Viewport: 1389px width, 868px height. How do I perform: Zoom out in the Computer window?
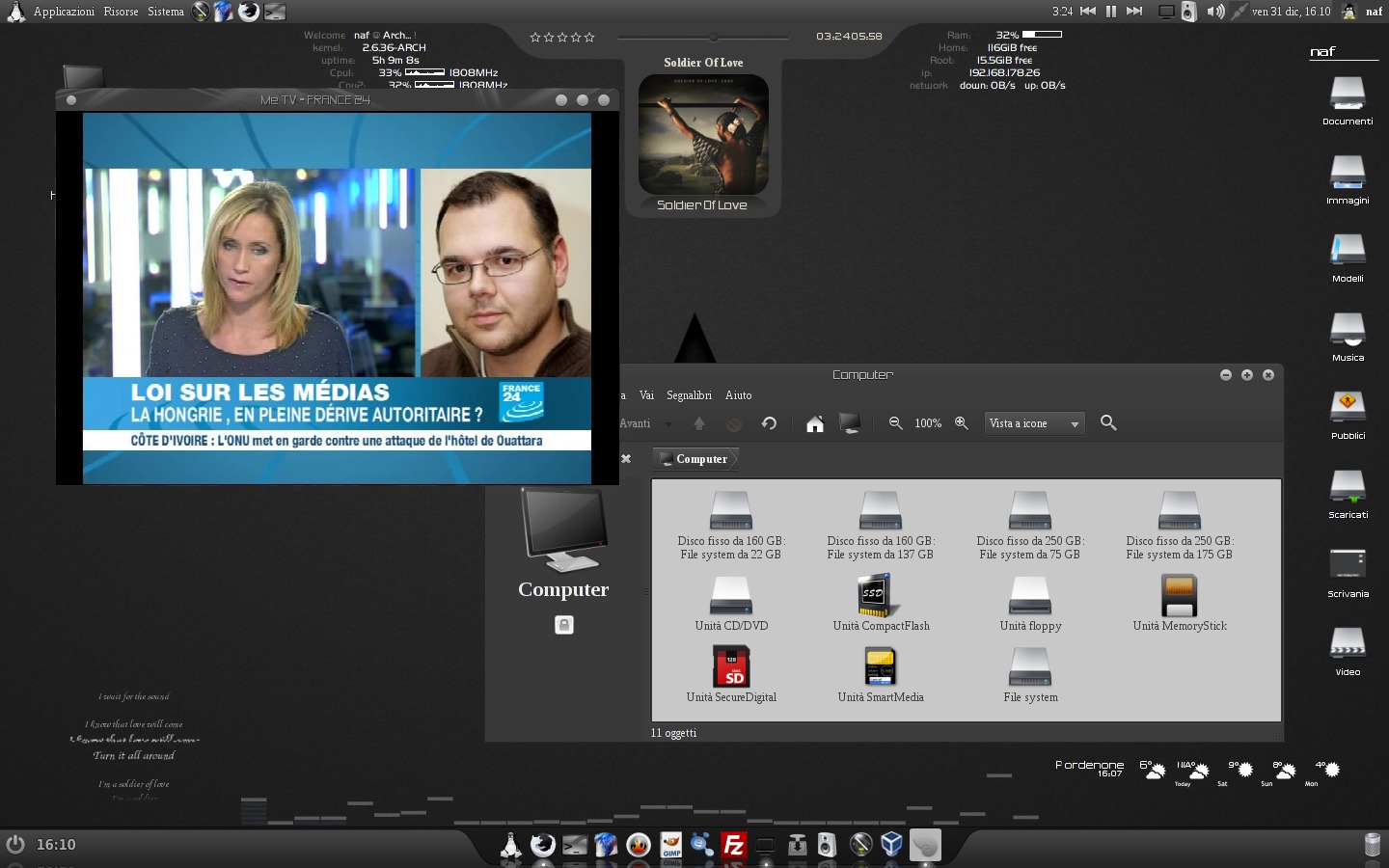895,423
